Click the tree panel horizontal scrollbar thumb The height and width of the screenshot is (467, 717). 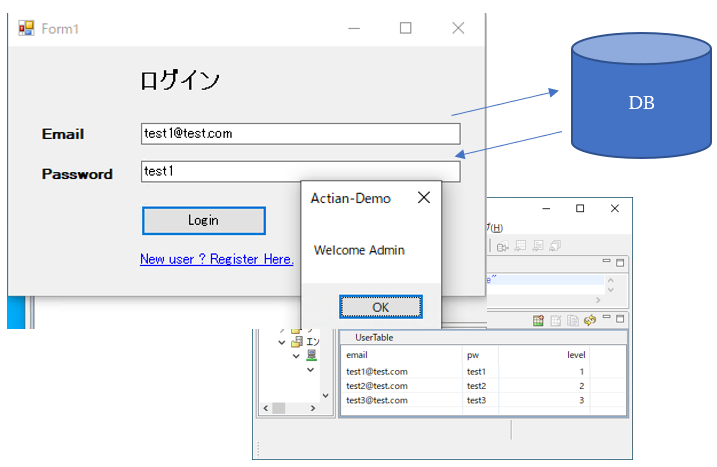(279, 408)
